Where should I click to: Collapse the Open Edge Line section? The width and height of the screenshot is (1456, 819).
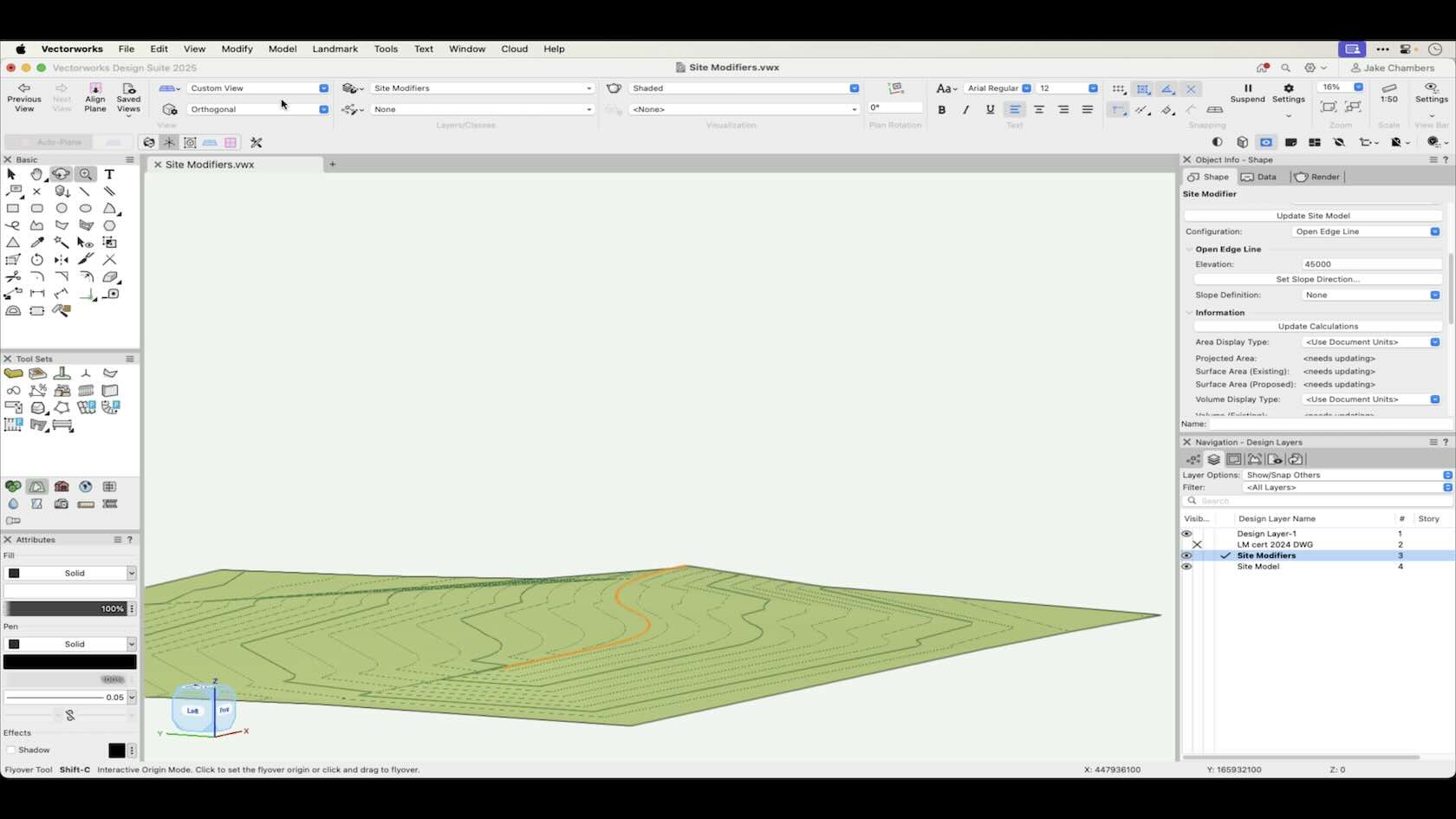1188,250
